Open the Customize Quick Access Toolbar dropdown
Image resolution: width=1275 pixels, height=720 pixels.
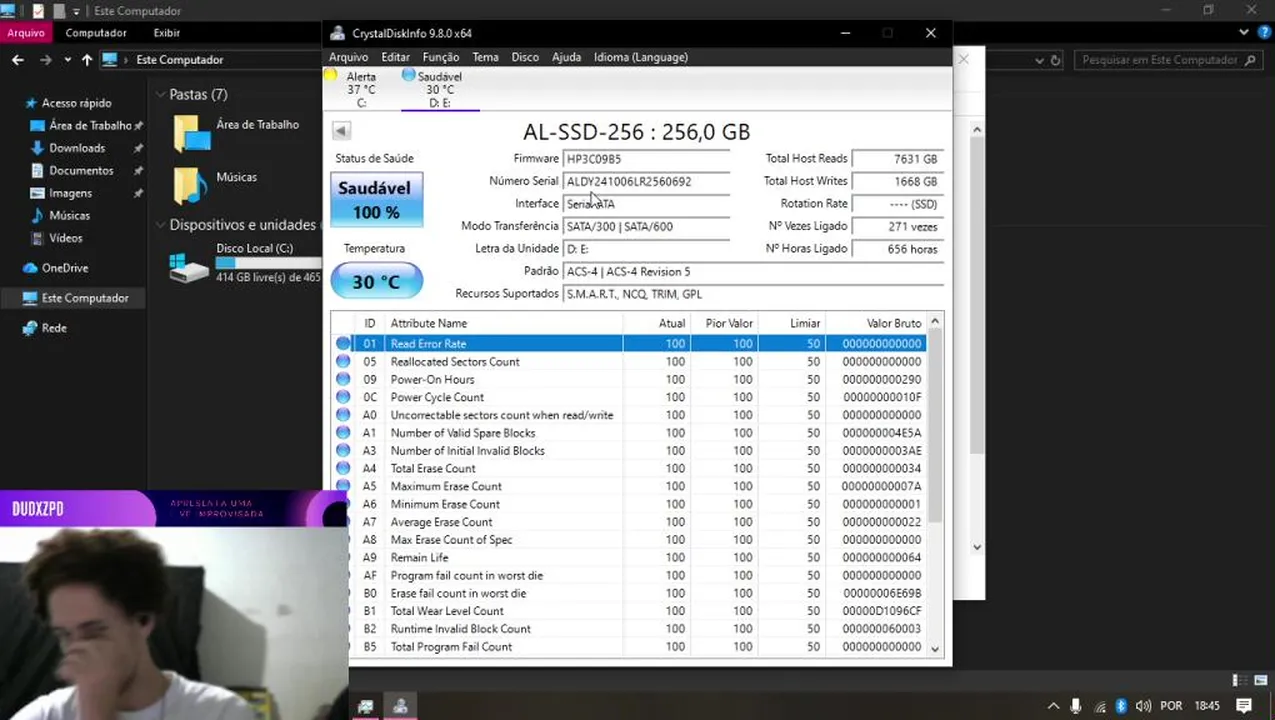76,11
